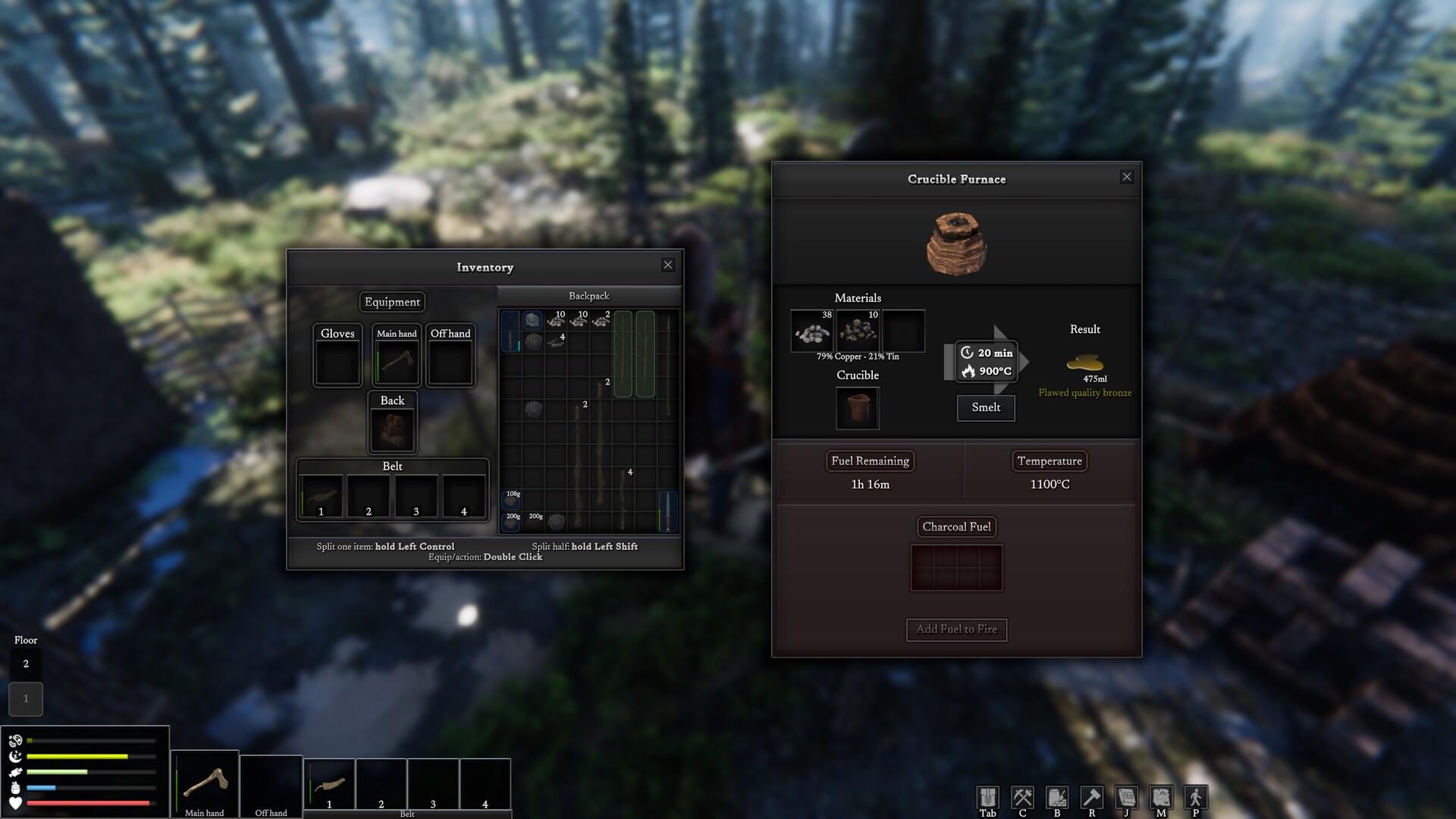This screenshot has width=1456, height=819.
Task: Click the flawed bronze result icon
Action: 1084,360
